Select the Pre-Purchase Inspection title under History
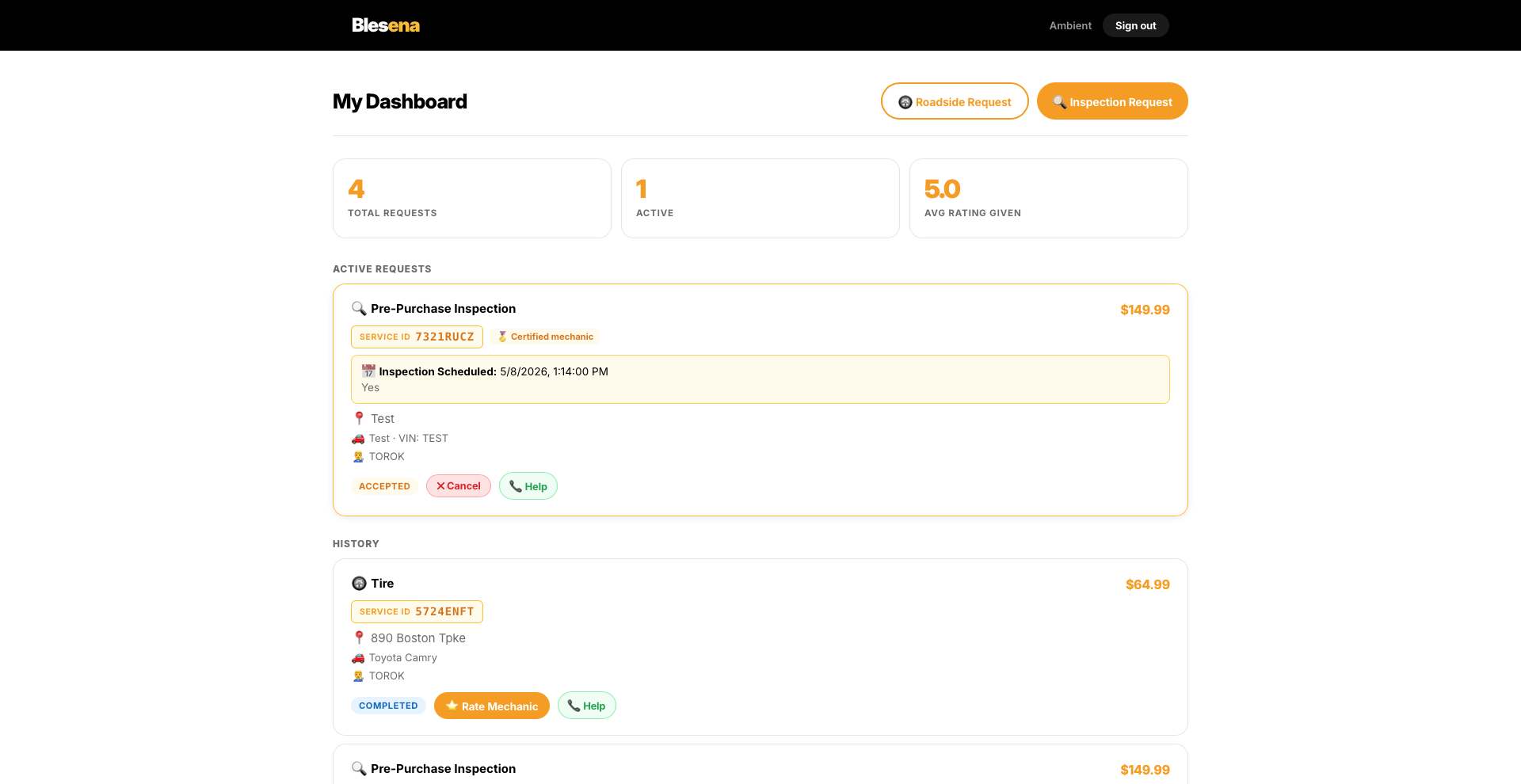This screenshot has width=1521, height=784. pos(443,769)
